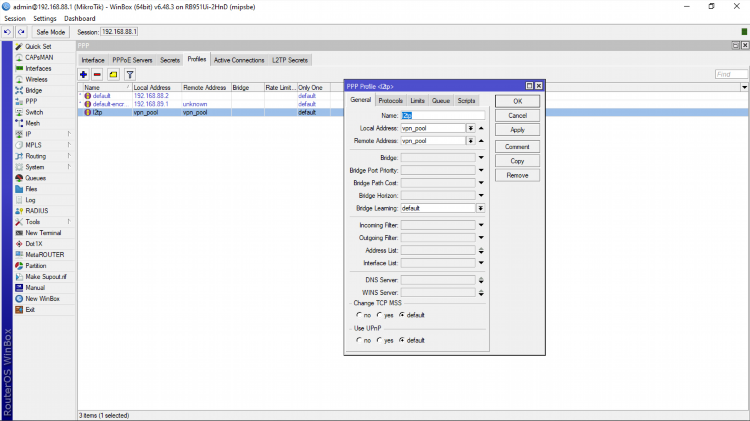The image size is (750, 421).
Task: Expand Outgoing Filter field
Action: (x=481, y=238)
